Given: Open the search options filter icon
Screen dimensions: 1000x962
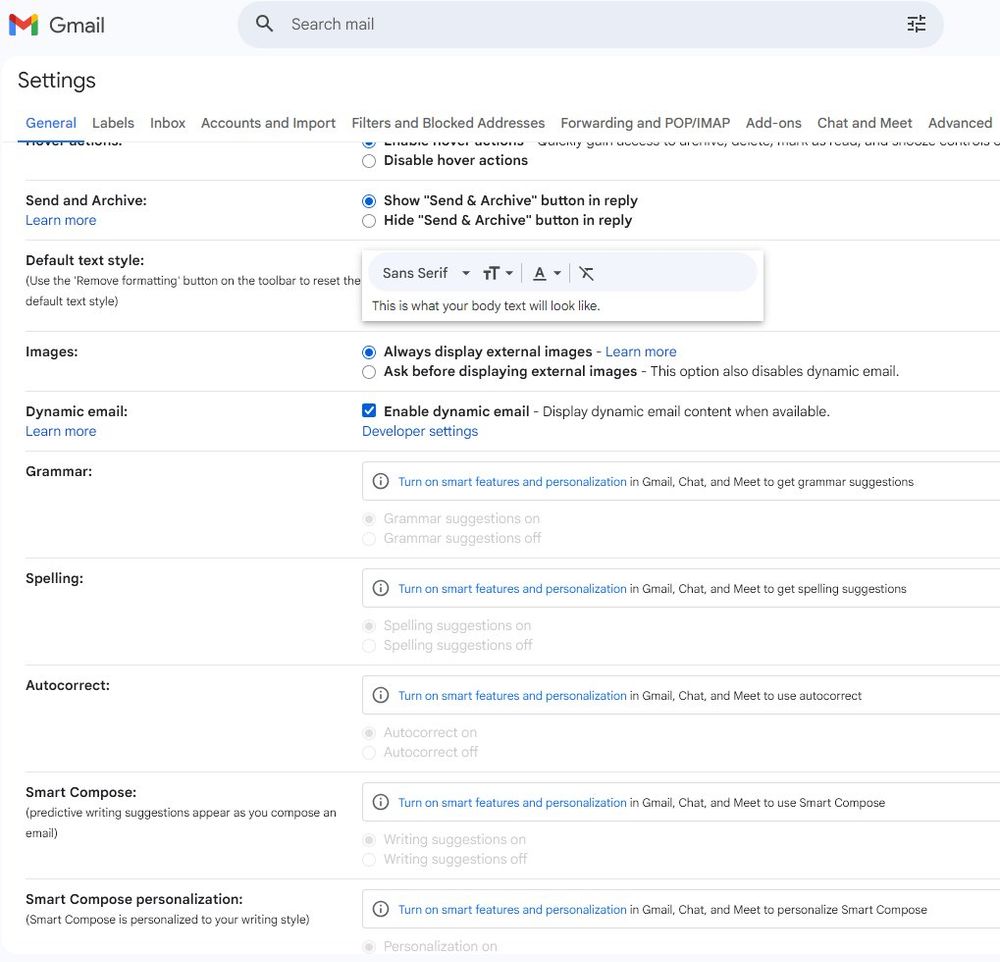Looking at the screenshot, I should (x=916, y=24).
